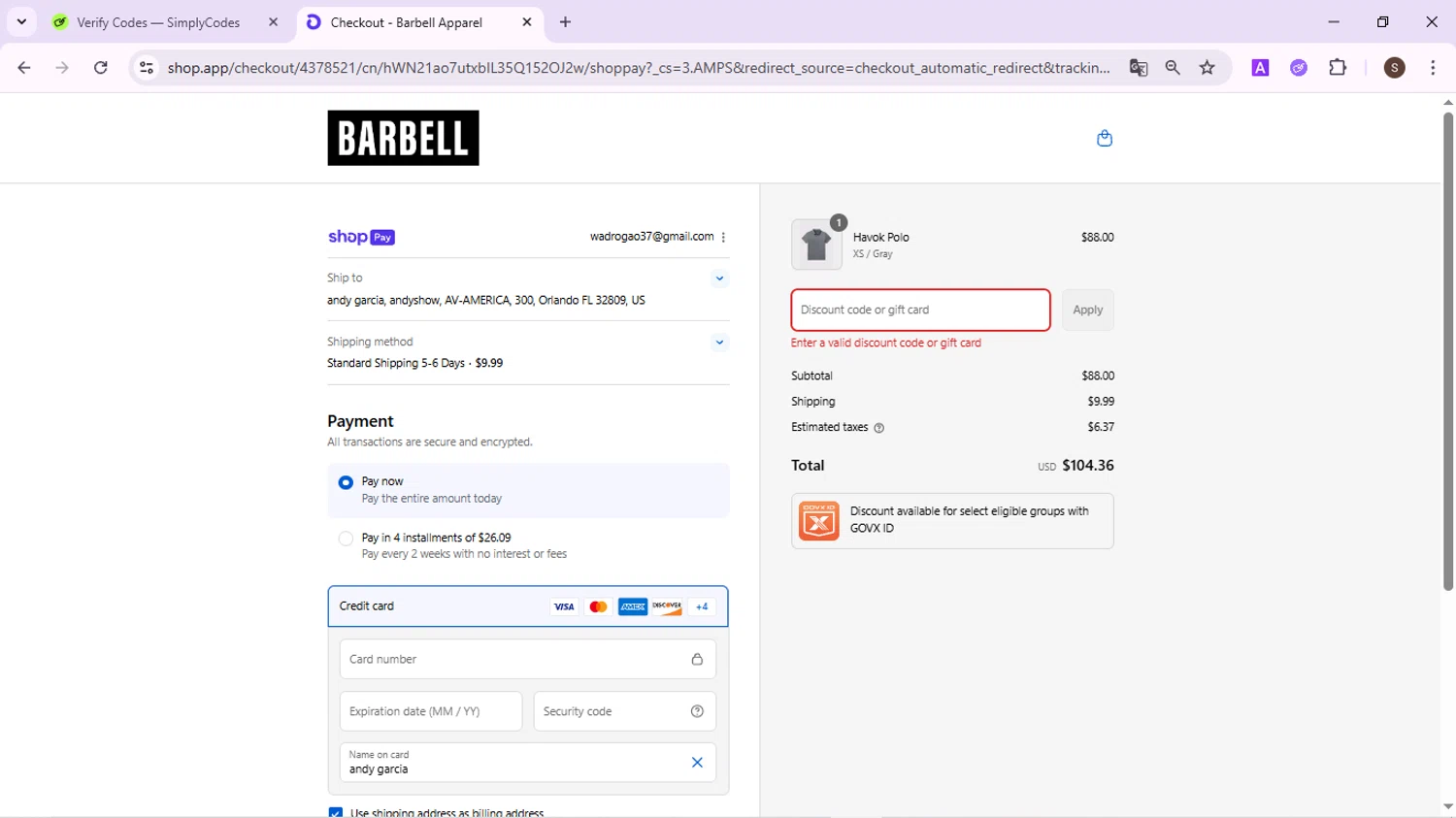
Task: Open the Havok Polo product thumbnail
Action: (816, 245)
